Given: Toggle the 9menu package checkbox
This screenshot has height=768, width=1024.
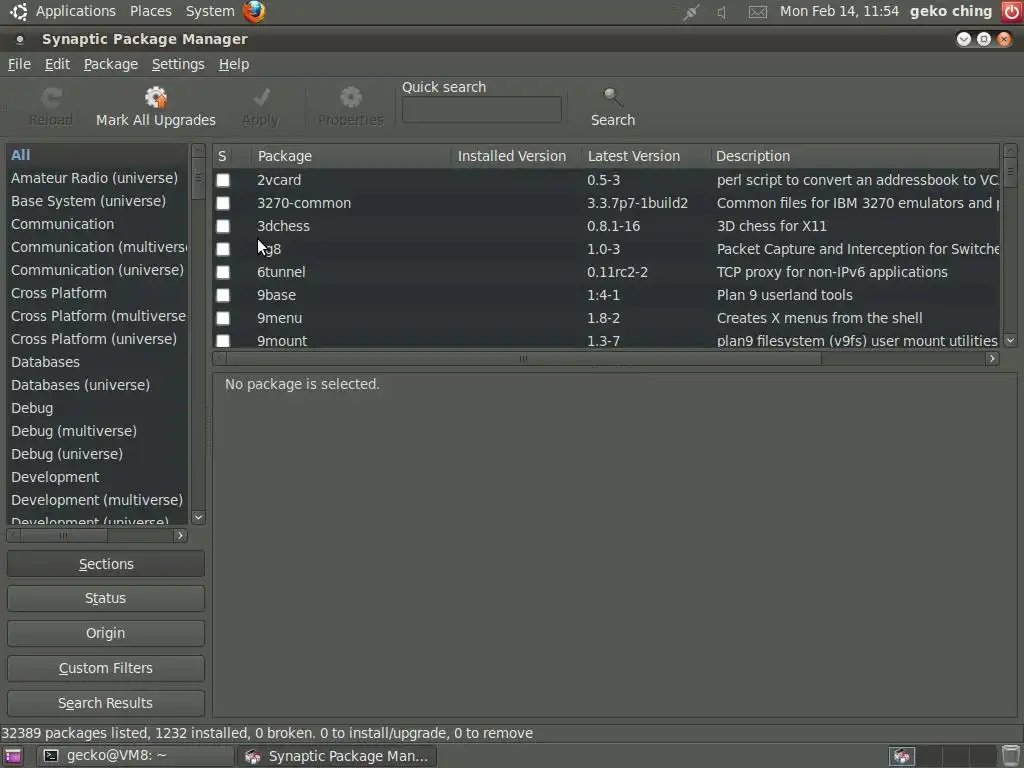Looking at the screenshot, I should (223, 318).
